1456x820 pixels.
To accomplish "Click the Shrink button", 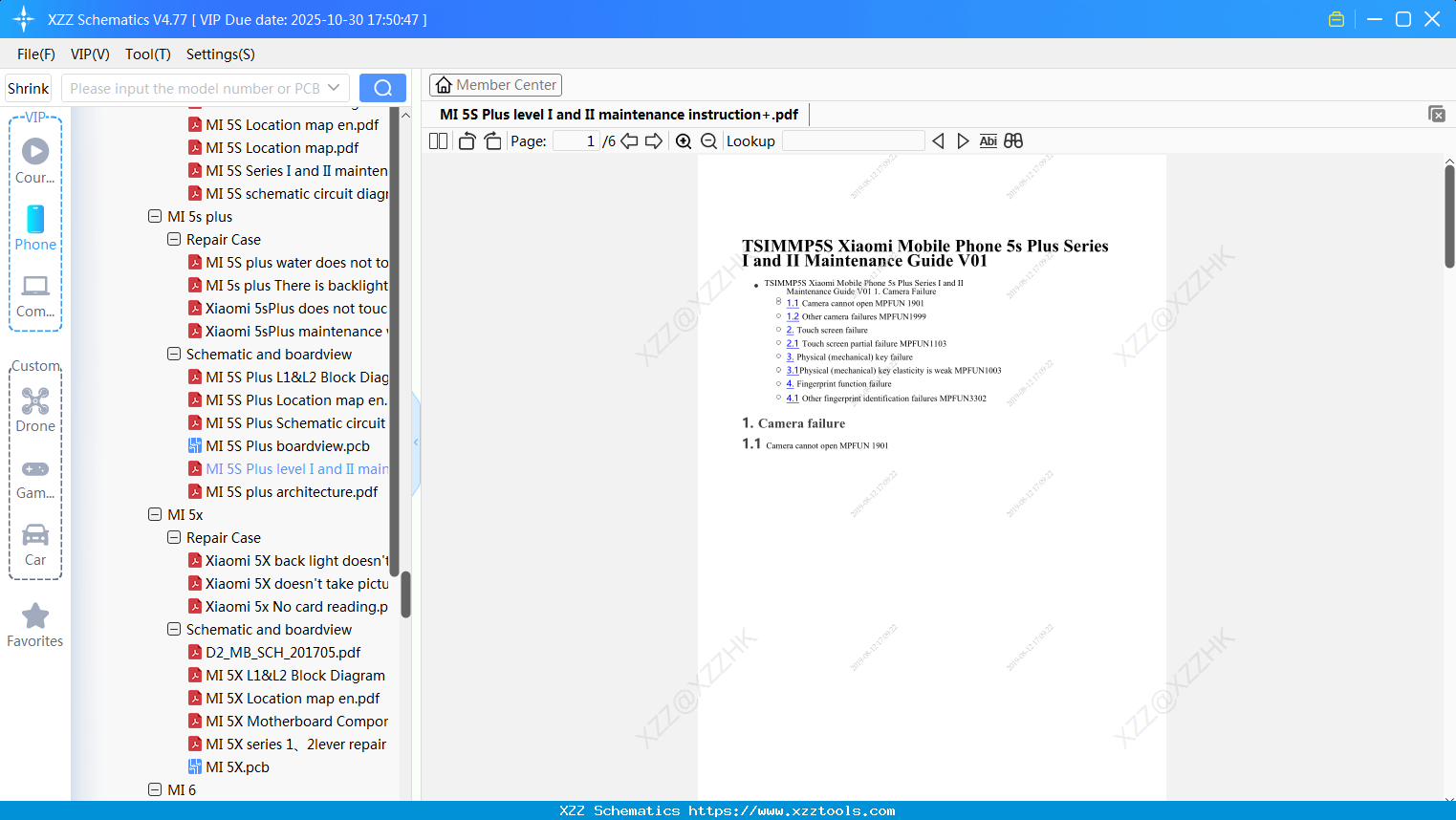I will point(29,88).
